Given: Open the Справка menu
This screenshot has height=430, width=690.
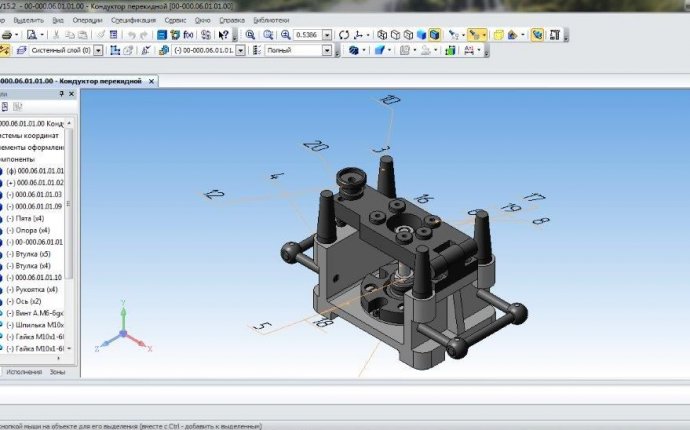Looking at the screenshot, I should click(232, 20).
